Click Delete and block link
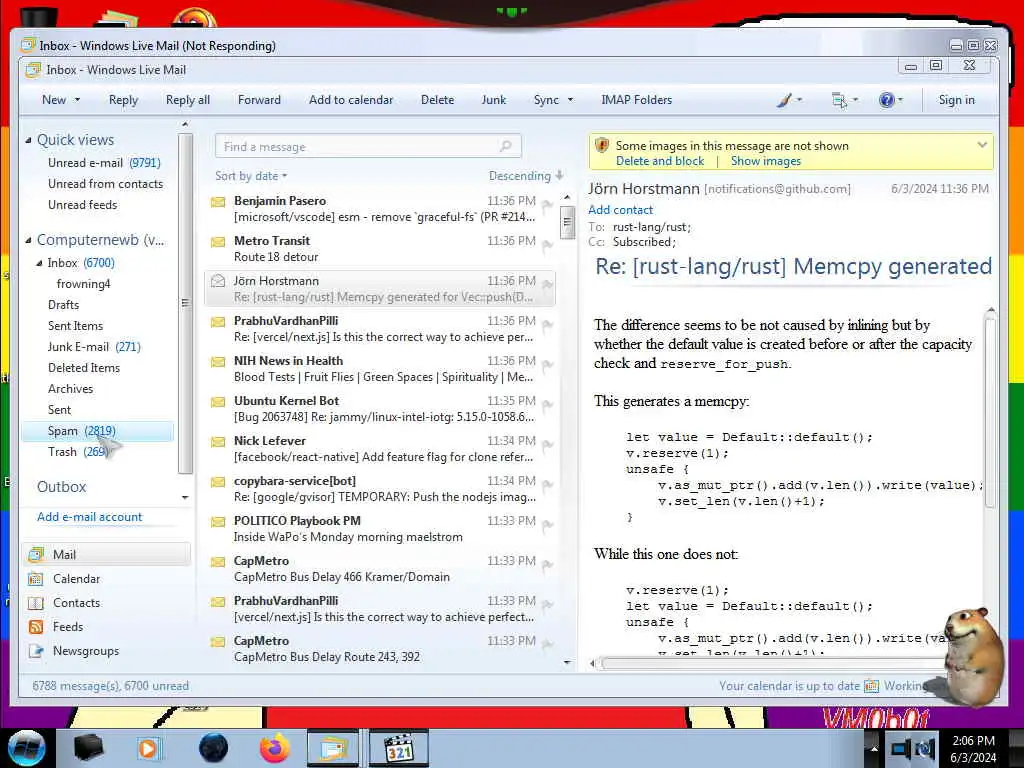1024x768 pixels. point(660,161)
